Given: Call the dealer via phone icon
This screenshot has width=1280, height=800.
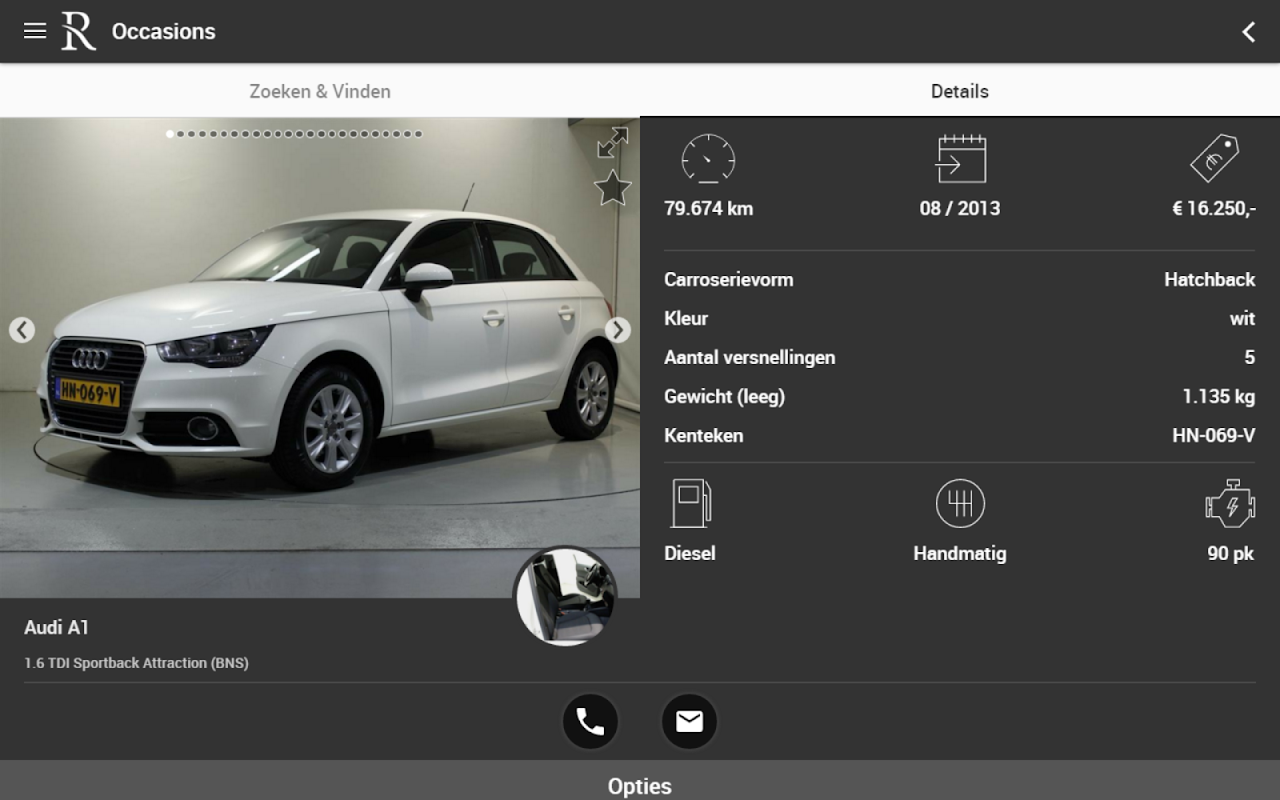Looking at the screenshot, I should click(590, 722).
